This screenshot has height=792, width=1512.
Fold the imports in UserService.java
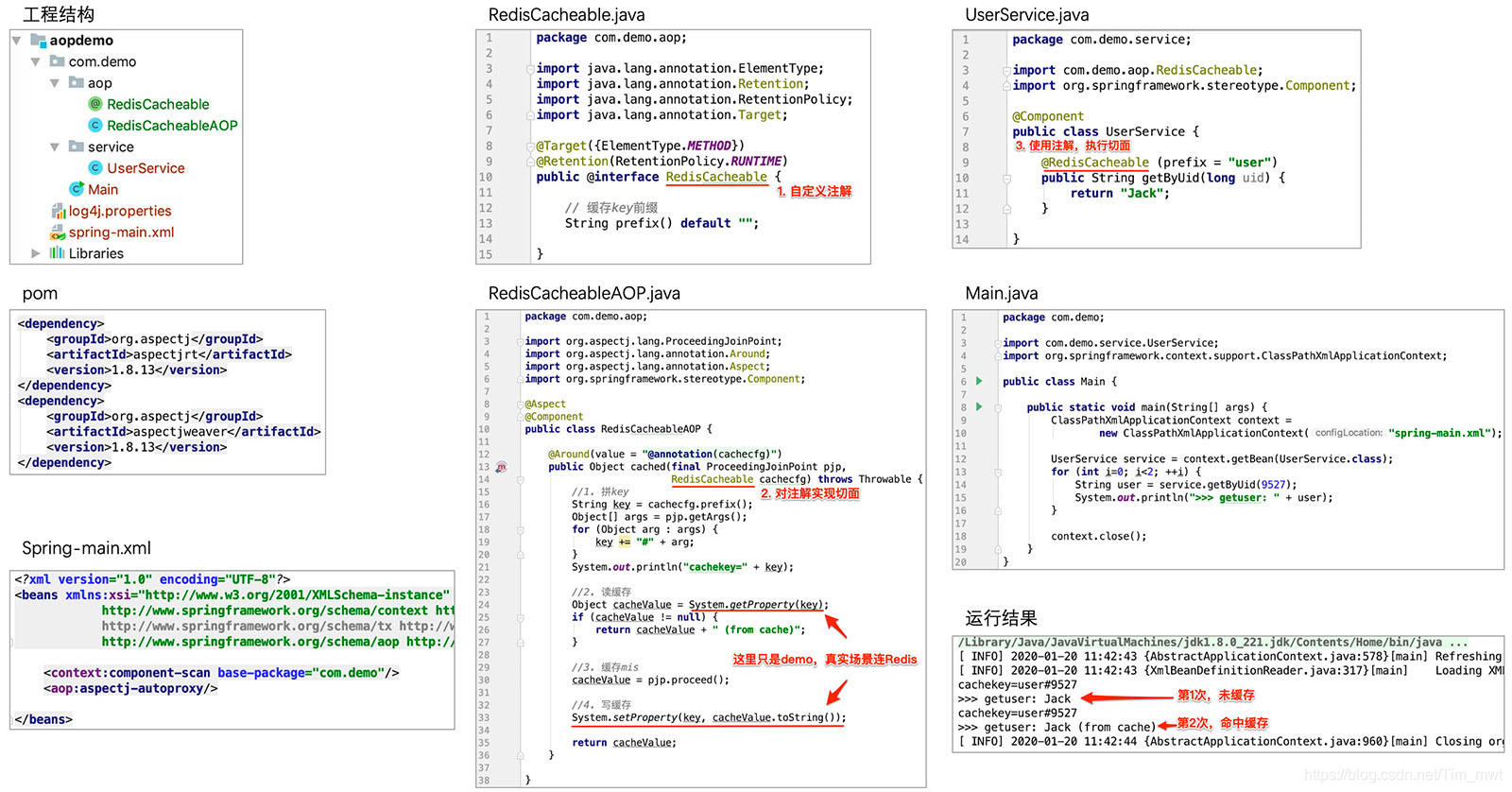(1006, 70)
